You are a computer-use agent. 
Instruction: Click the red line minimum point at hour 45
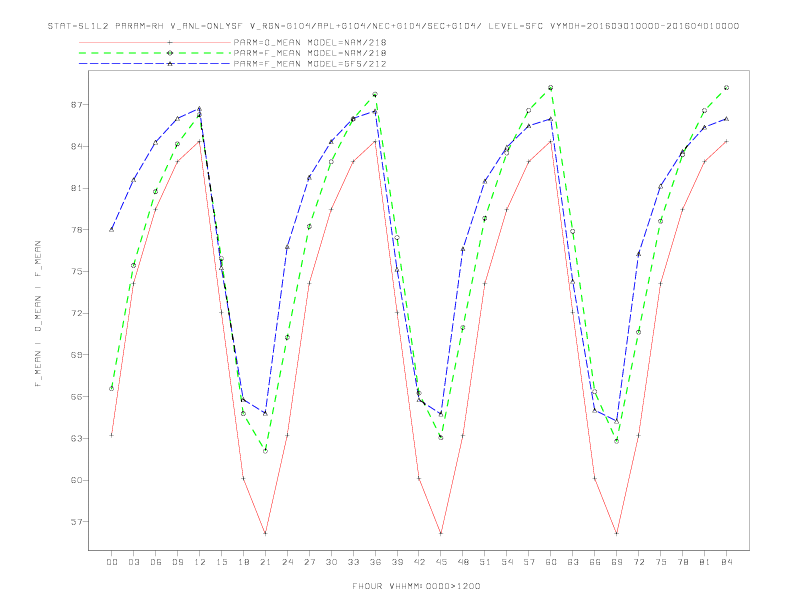point(441,533)
